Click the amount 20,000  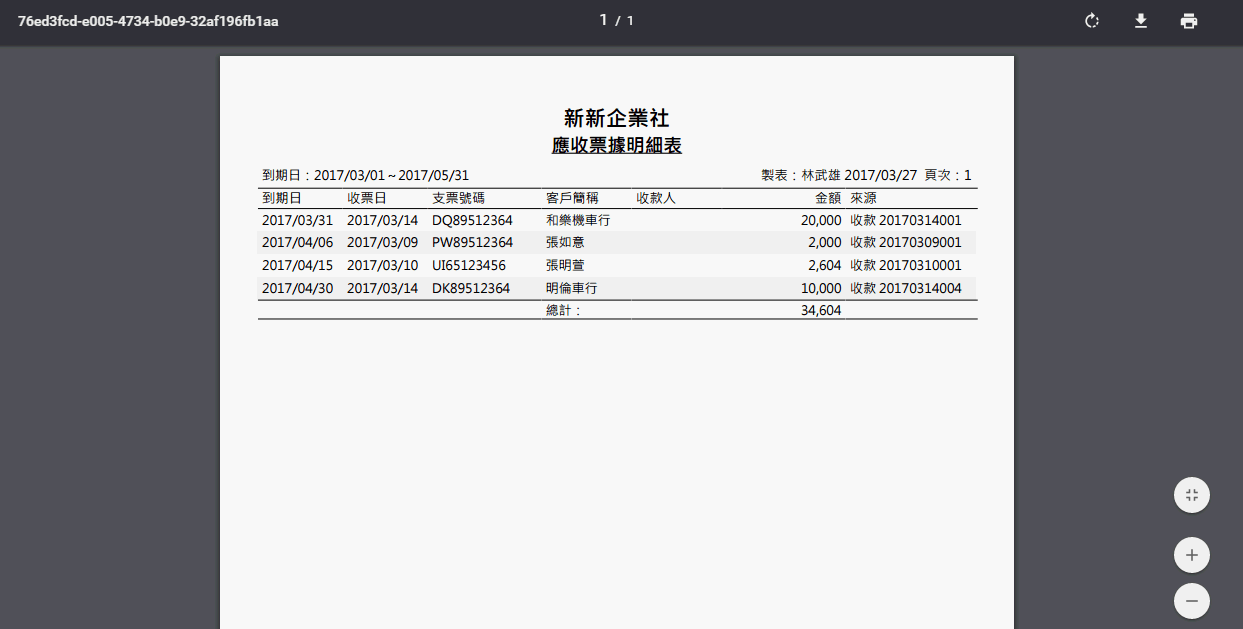click(x=821, y=220)
